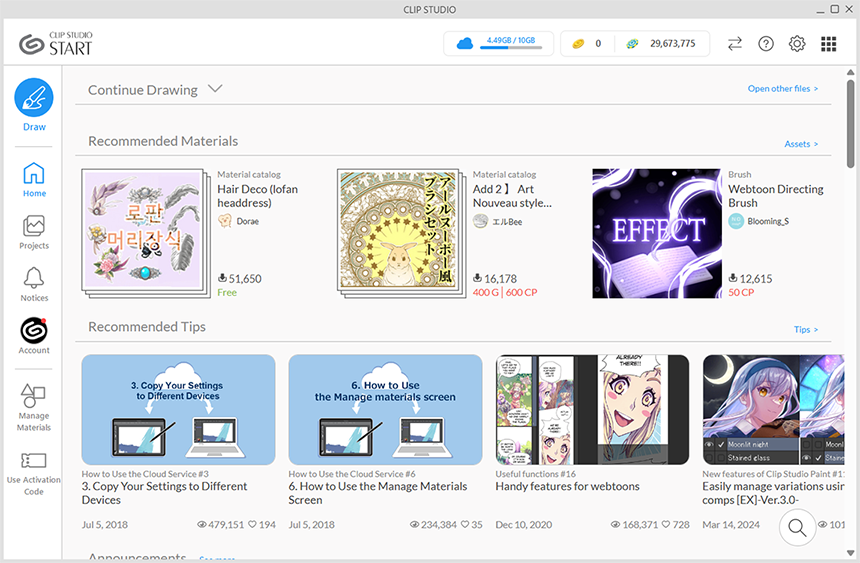Click the Use Activation Code icon
The width and height of the screenshot is (860, 563).
[x=34, y=461]
